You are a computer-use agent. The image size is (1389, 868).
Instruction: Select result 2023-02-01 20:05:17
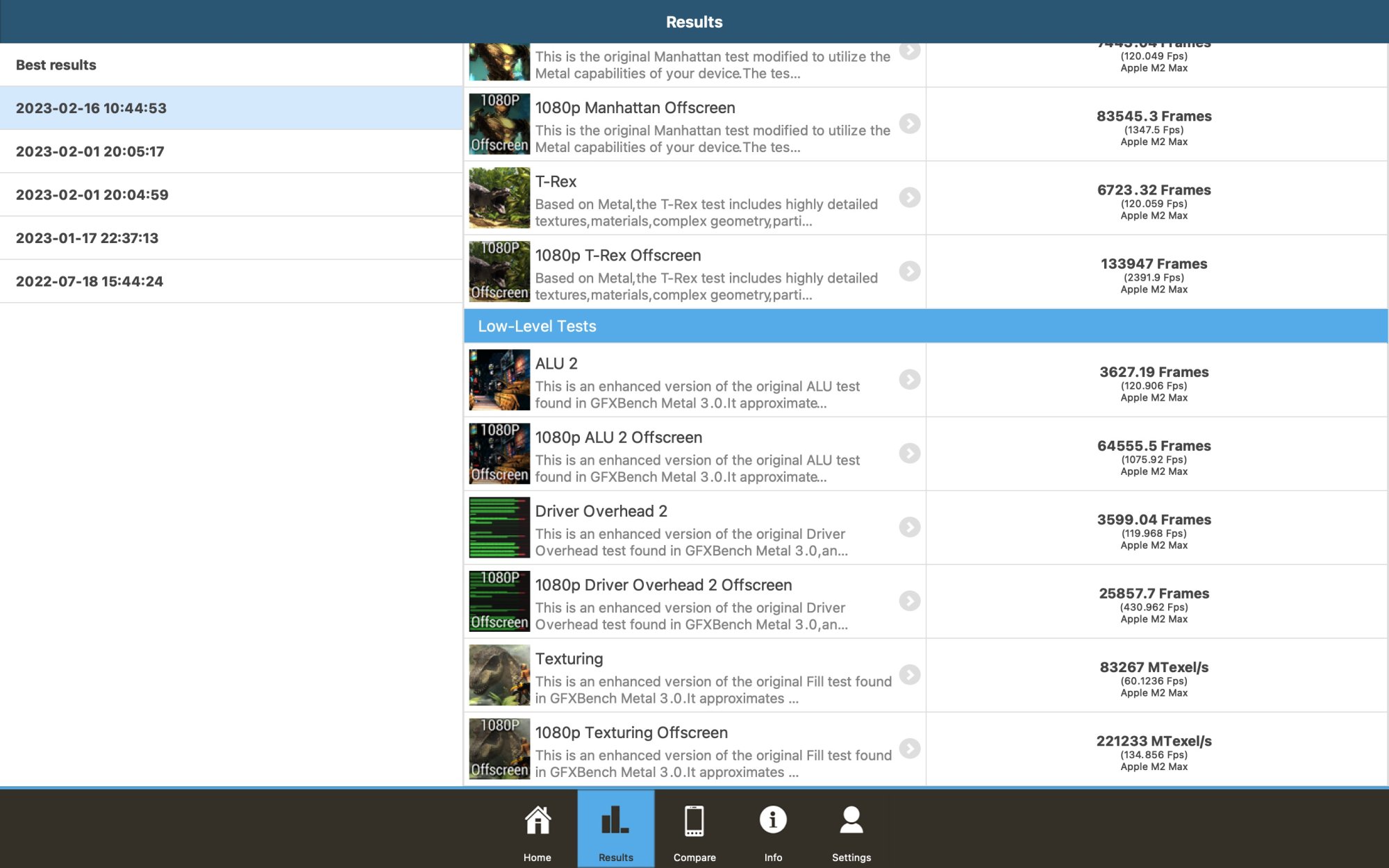pos(90,151)
